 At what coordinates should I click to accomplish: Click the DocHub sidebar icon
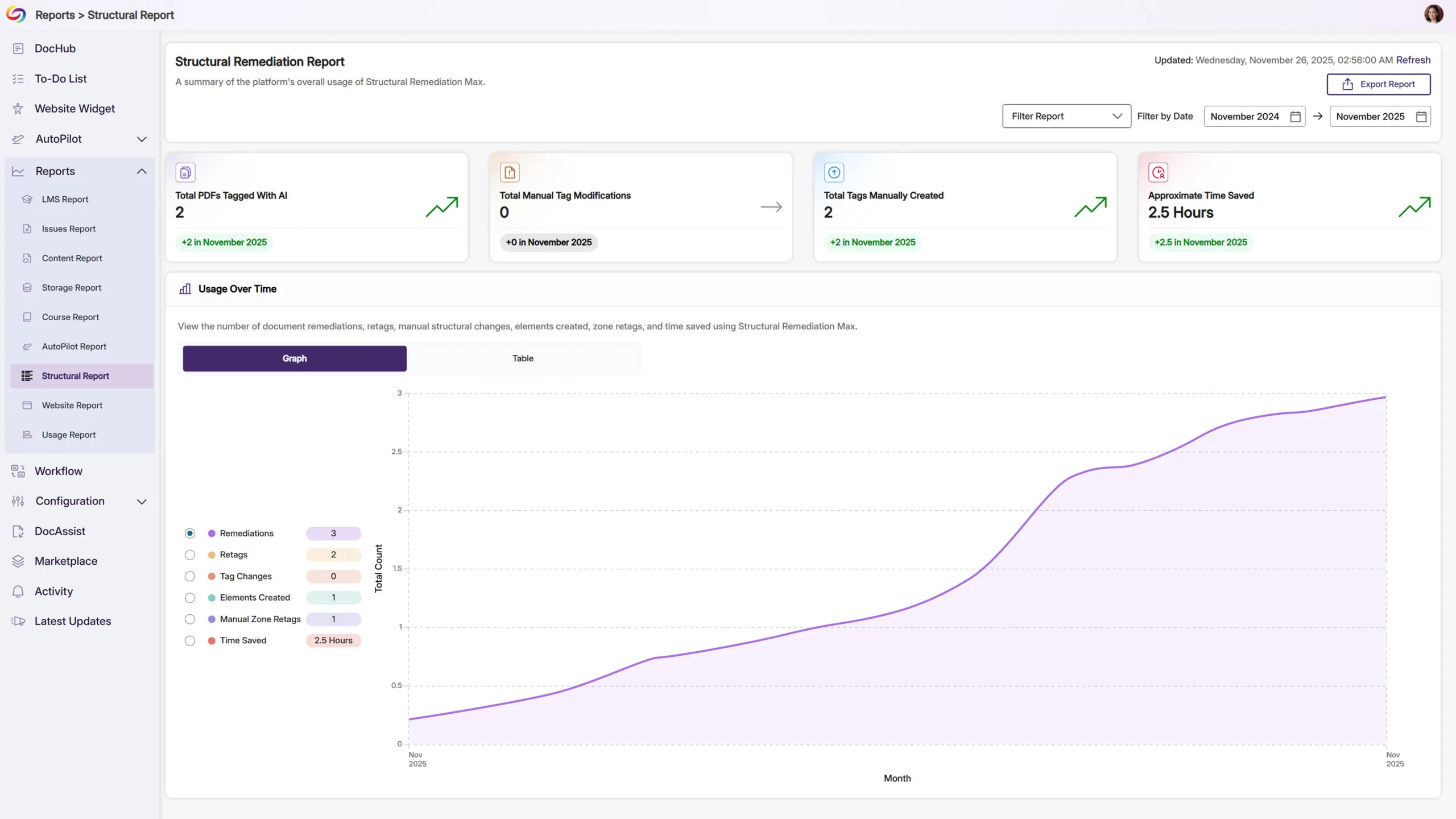18,48
